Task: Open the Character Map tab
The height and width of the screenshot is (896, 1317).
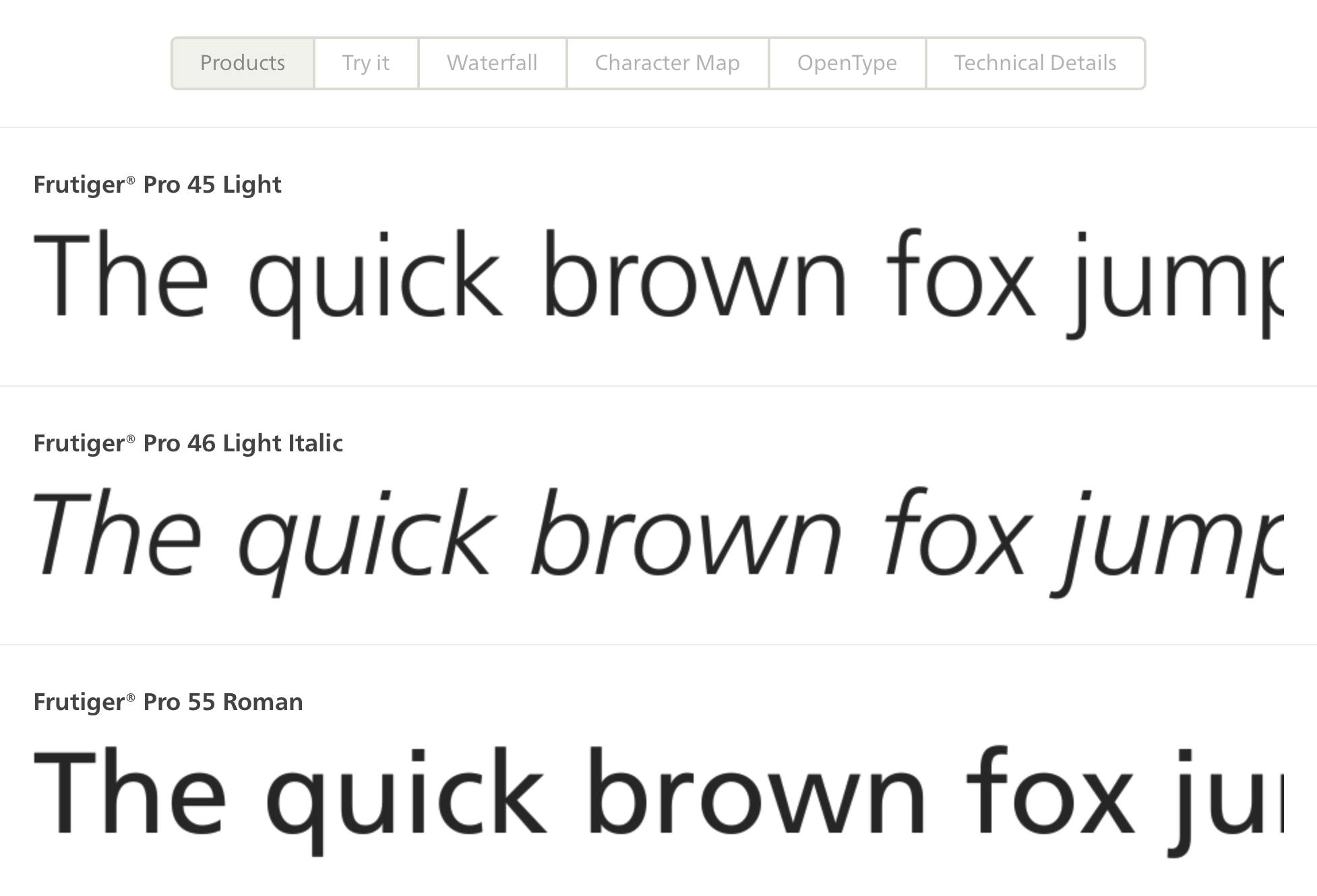Action: click(x=667, y=63)
